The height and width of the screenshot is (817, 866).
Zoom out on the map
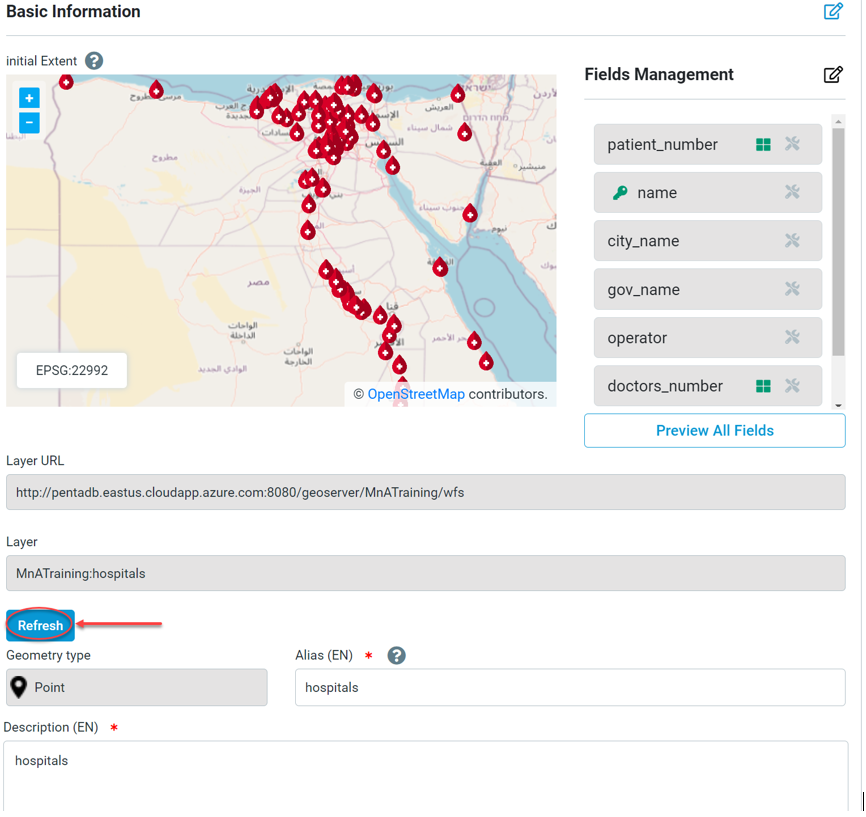point(29,123)
